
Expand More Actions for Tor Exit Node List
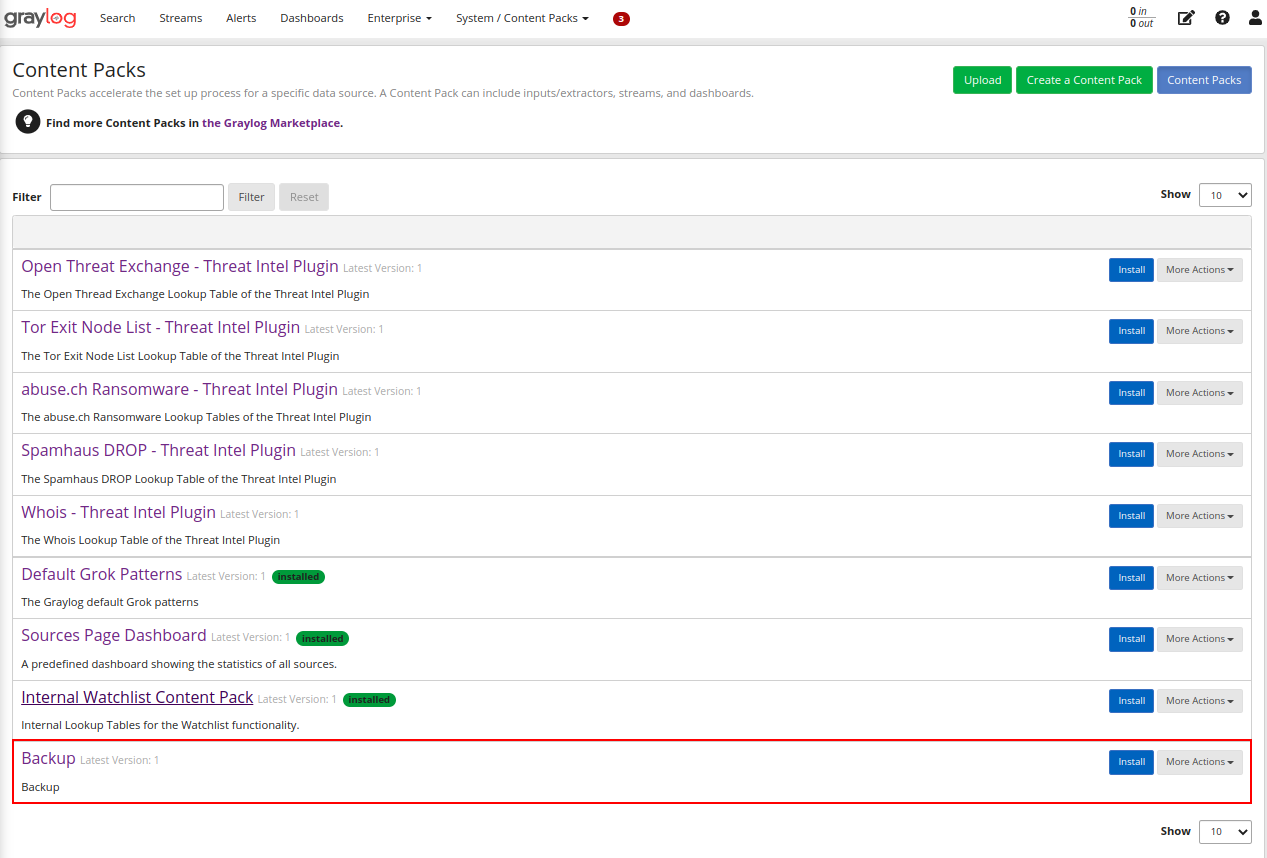[1199, 331]
